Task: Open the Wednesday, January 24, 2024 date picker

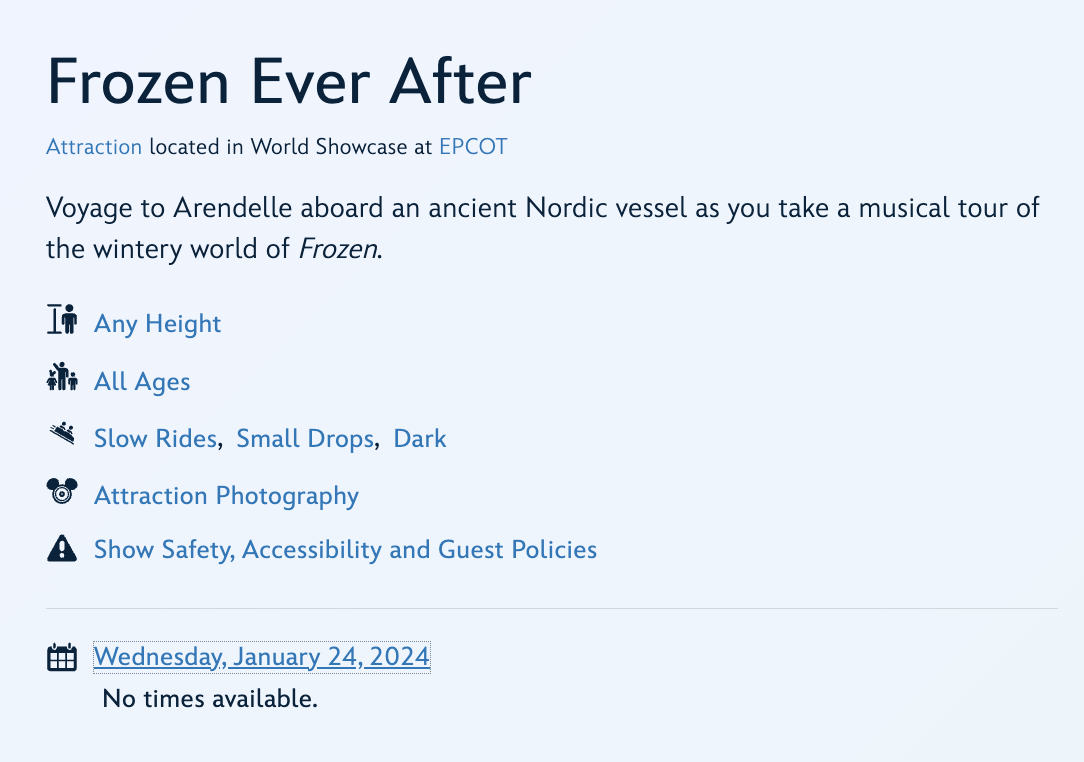Action: 262,657
